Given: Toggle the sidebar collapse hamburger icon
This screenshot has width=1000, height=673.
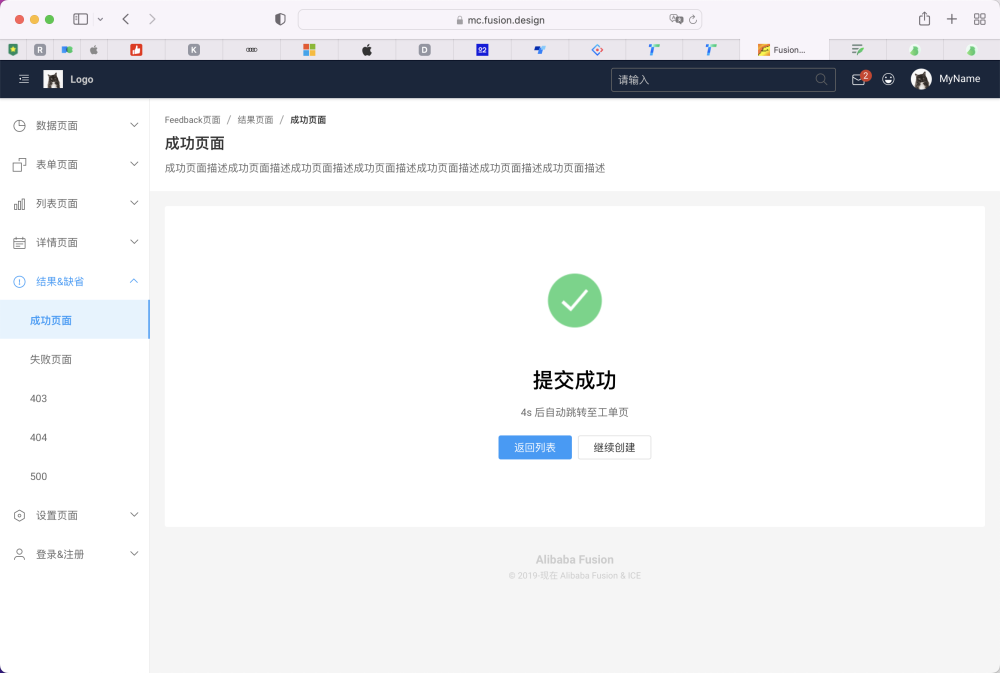Looking at the screenshot, I should pos(23,79).
